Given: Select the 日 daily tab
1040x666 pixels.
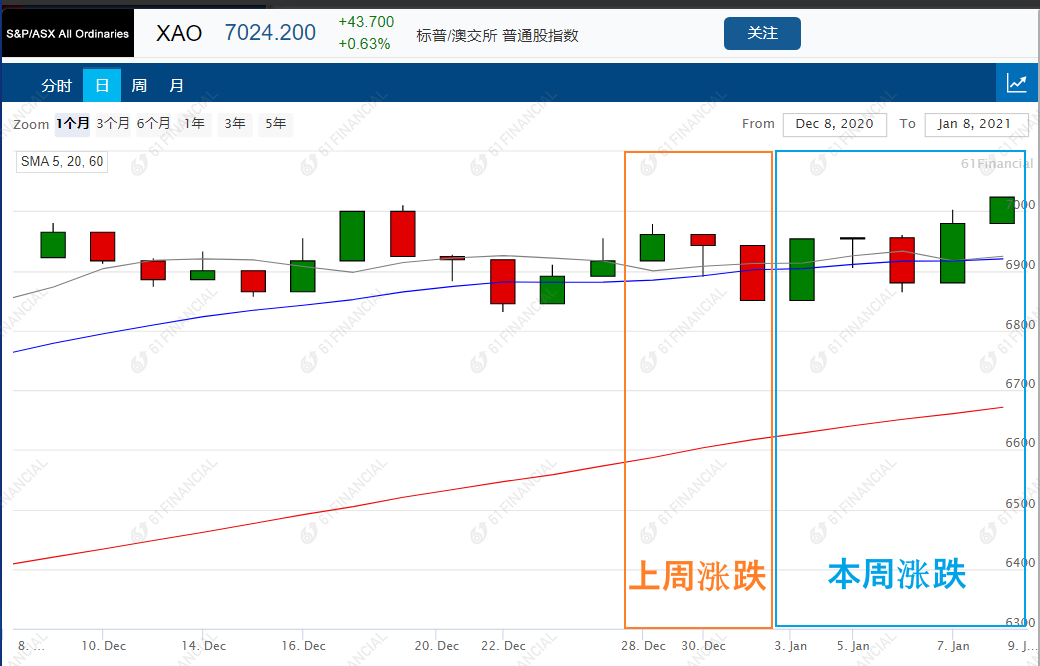Looking at the screenshot, I should [x=101, y=85].
